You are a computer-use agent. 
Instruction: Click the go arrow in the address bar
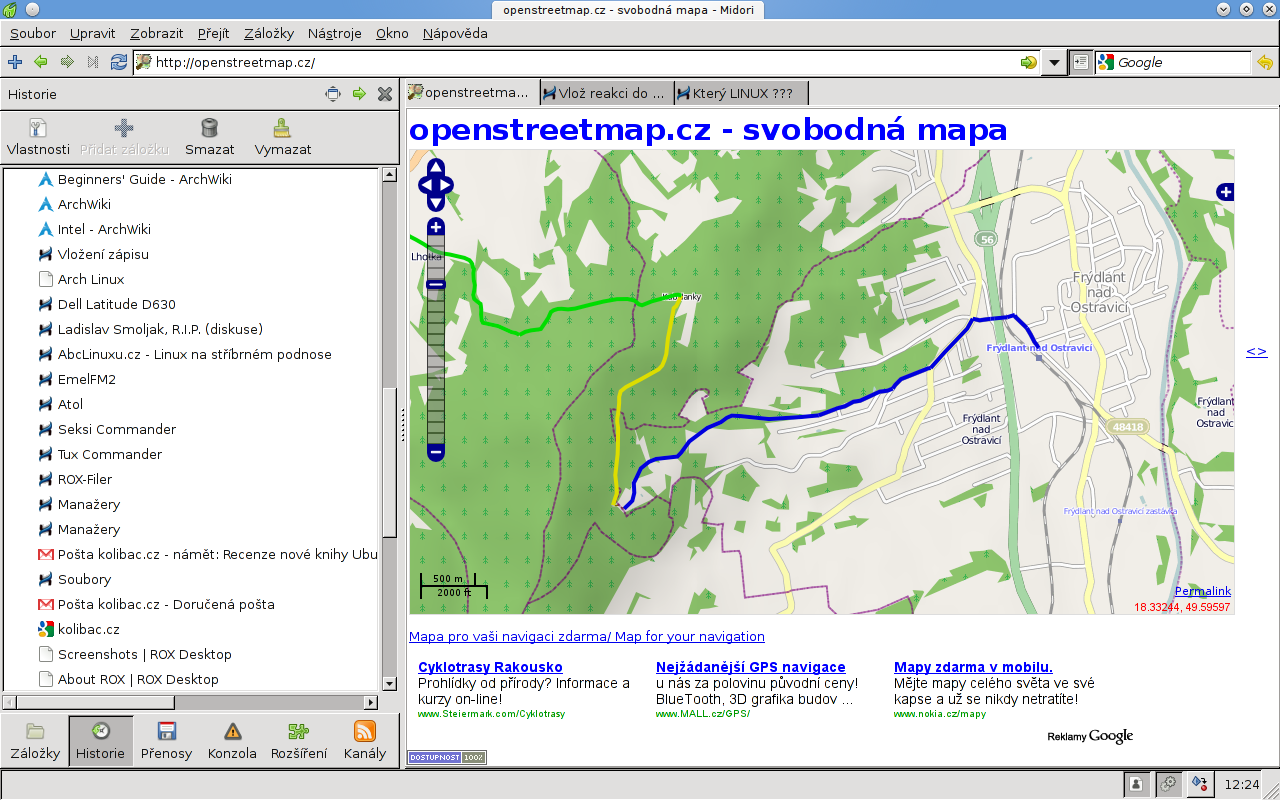pos(1028,62)
